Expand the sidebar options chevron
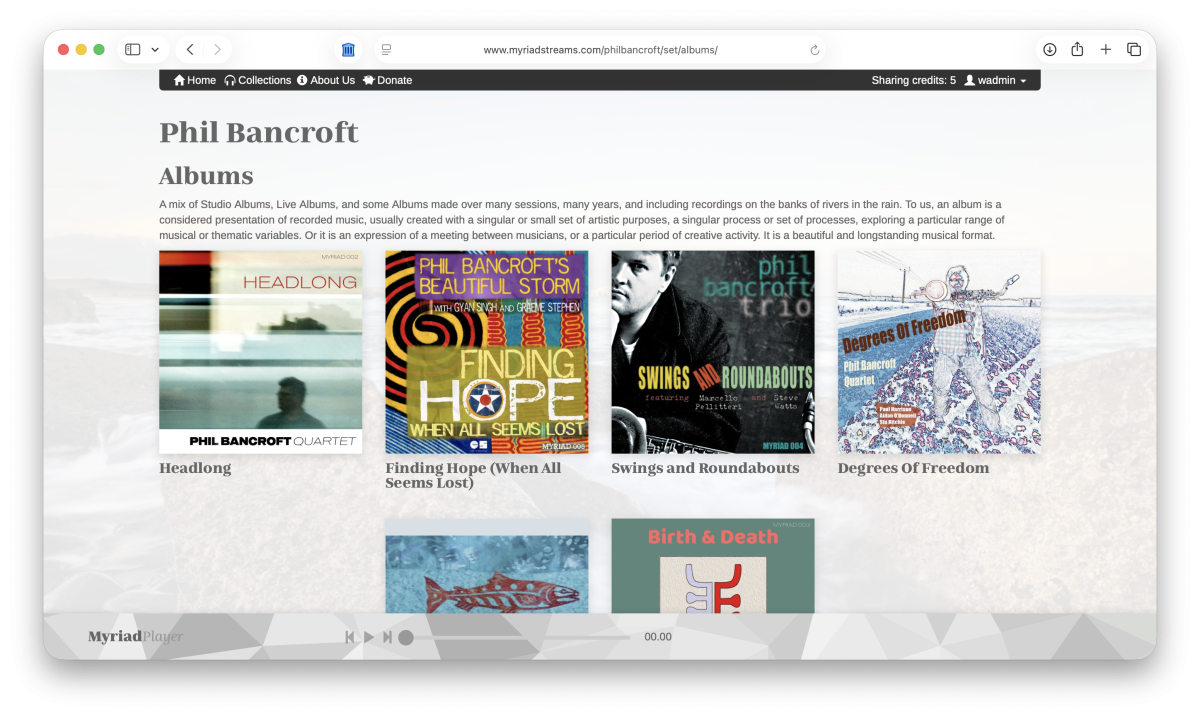The image size is (1200, 717). 155,49
